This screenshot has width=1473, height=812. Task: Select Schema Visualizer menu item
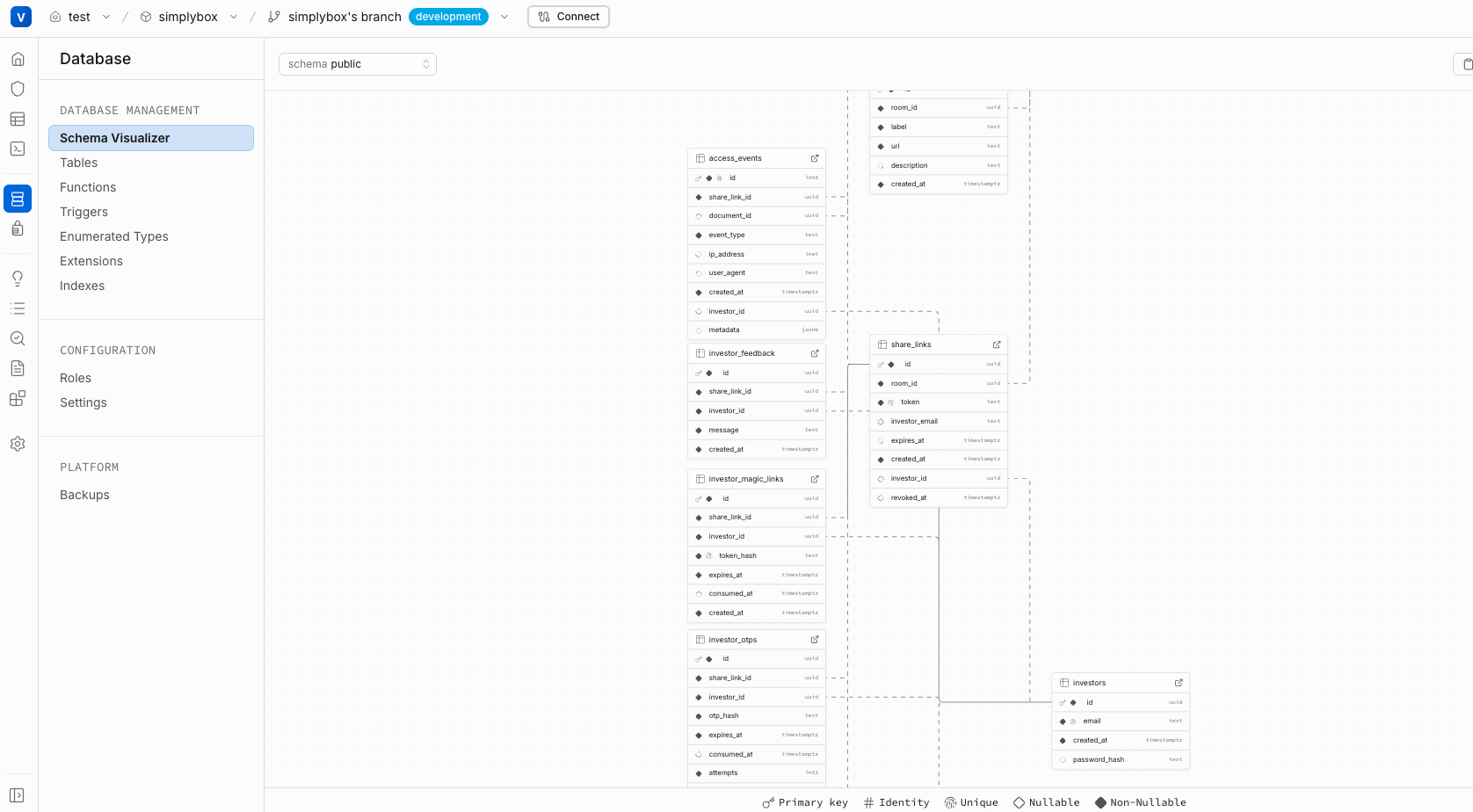click(x=151, y=138)
